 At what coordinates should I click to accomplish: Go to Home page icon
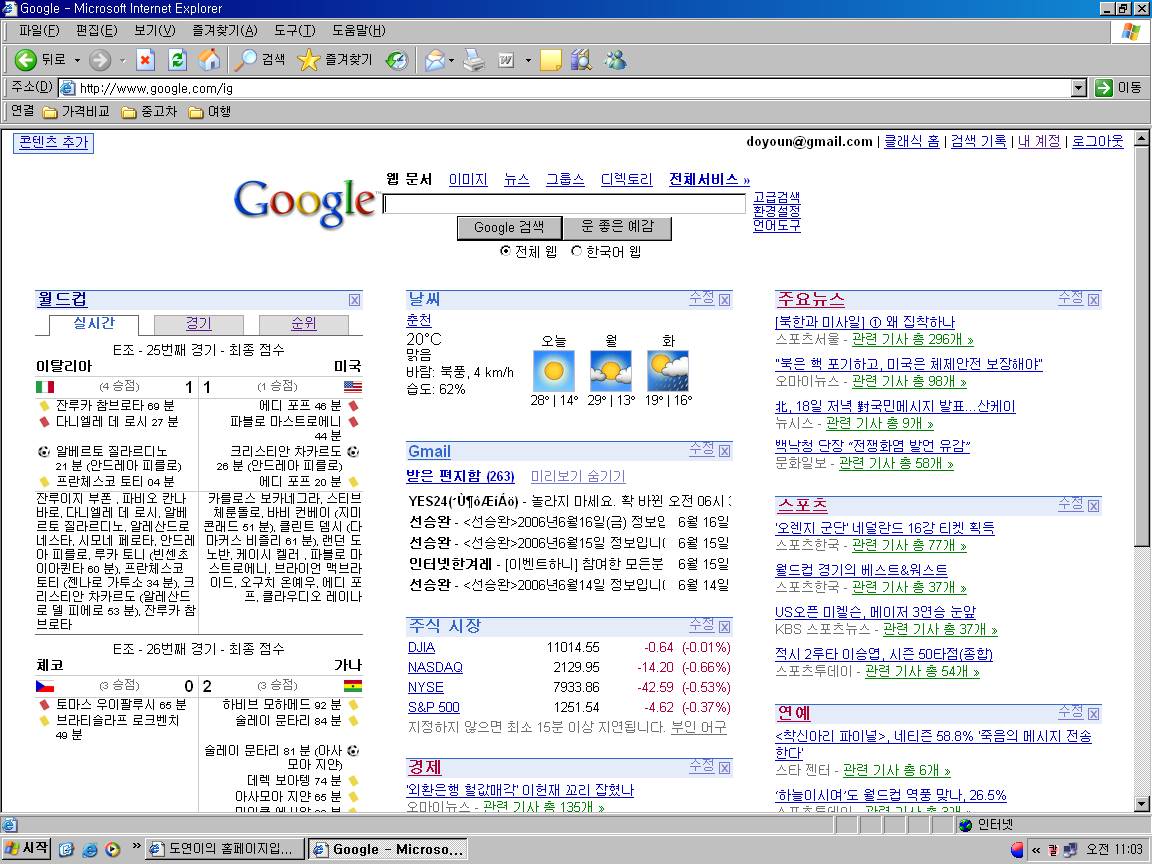pos(209,60)
